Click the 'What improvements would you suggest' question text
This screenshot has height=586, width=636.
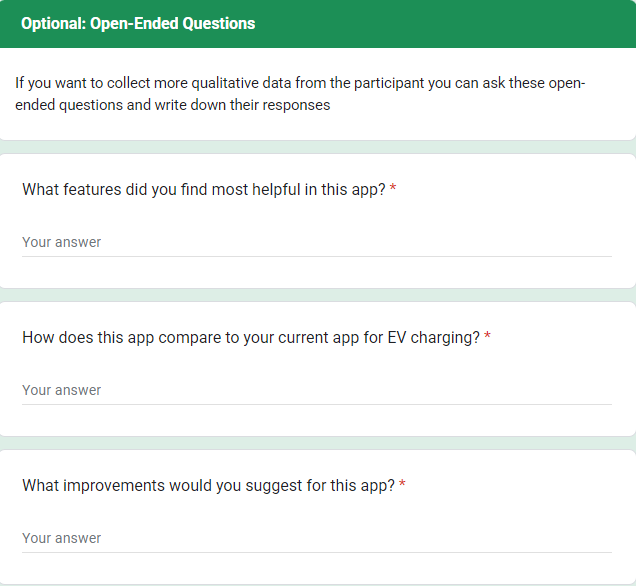click(208, 486)
